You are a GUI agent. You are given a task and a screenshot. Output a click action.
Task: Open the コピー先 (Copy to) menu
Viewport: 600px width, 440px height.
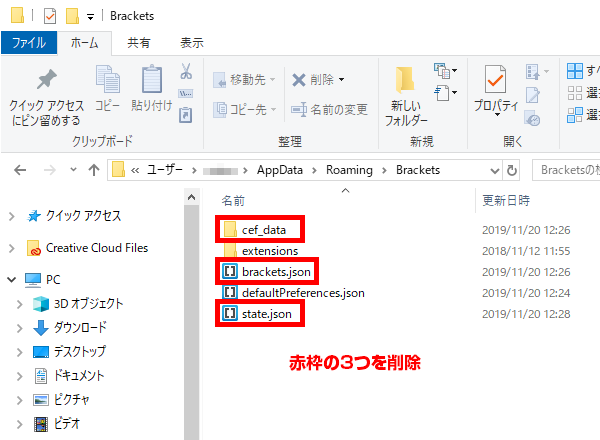click(x=245, y=110)
